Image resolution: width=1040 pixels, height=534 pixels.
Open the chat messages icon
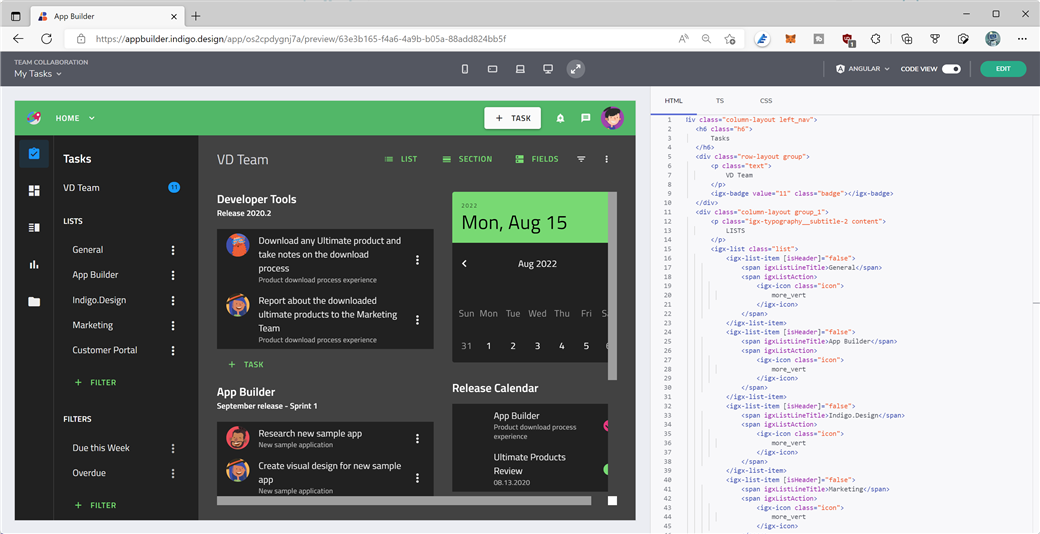[586, 118]
